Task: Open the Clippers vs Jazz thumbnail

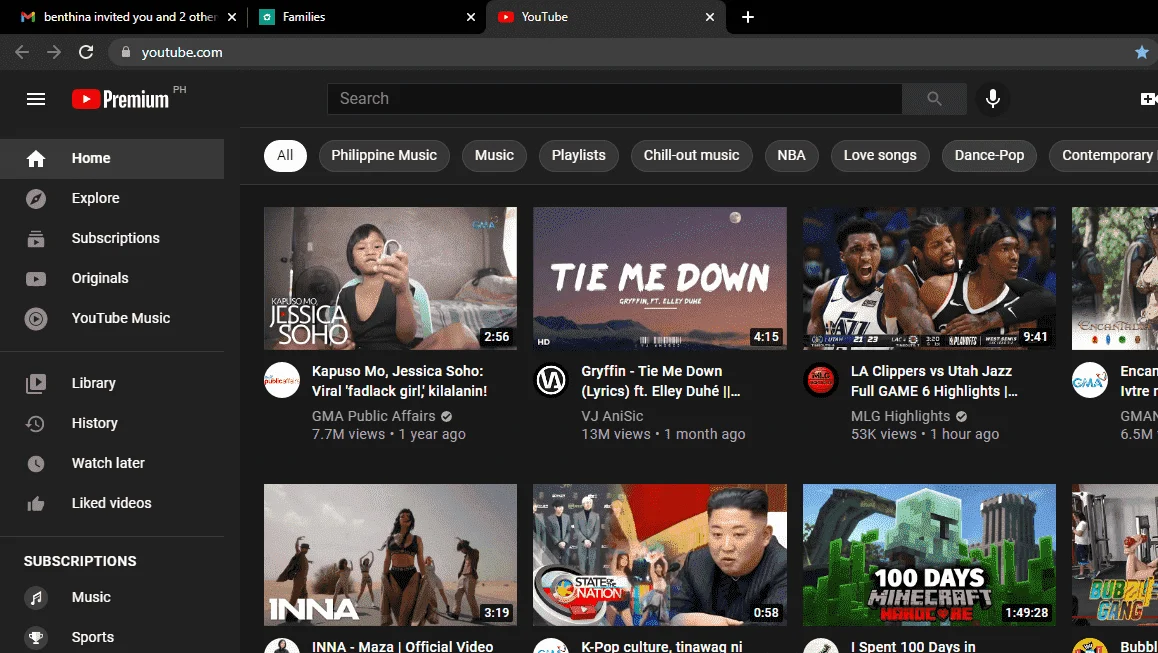Action: pyautogui.click(x=929, y=278)
